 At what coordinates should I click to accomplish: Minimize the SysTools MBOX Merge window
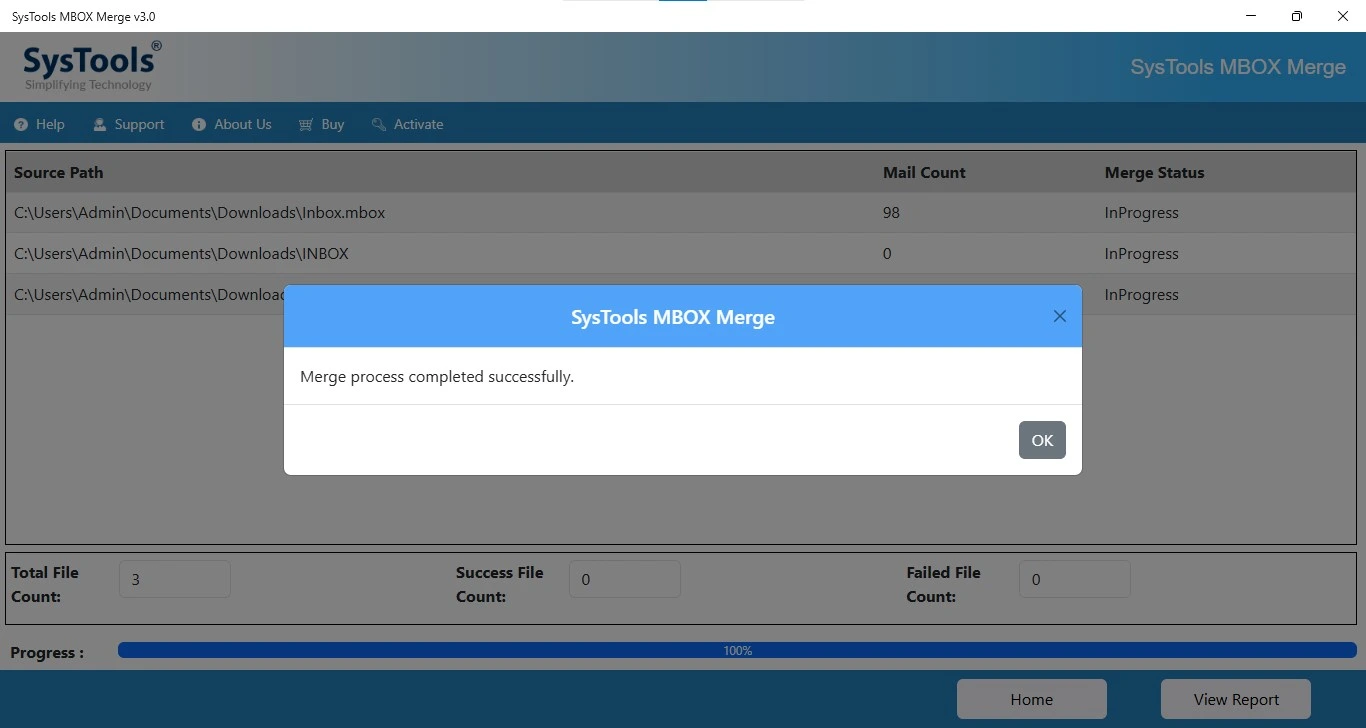[1251, 16]
